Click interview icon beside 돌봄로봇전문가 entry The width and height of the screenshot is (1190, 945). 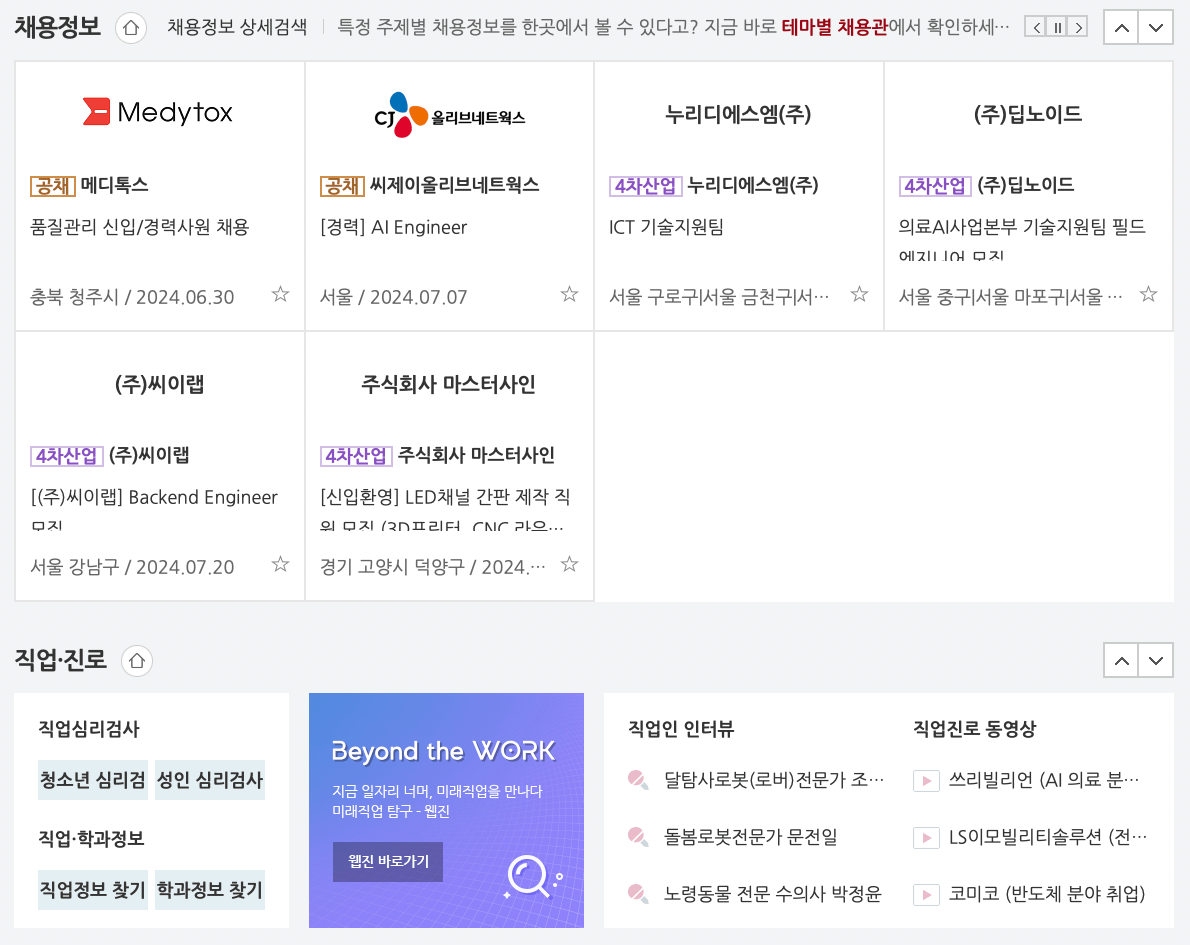click(638, 836)
